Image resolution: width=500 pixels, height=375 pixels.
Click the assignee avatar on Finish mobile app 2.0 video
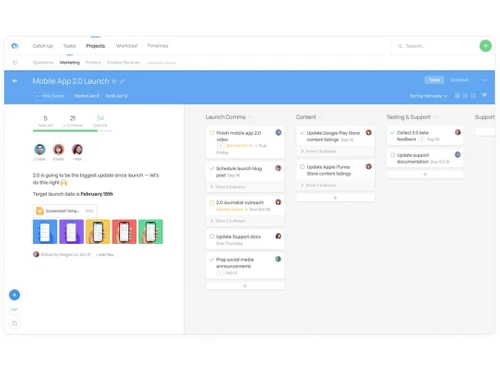(x=278, y=133)
